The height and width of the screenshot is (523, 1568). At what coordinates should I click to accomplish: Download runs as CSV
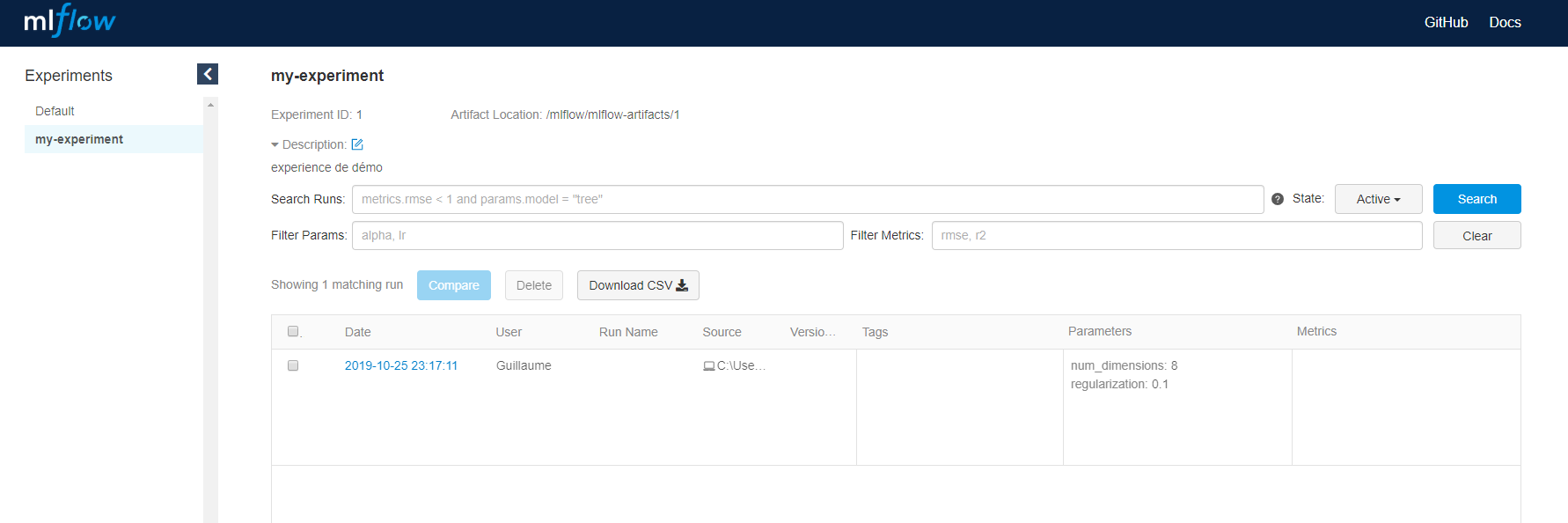[x=638, y=285]
